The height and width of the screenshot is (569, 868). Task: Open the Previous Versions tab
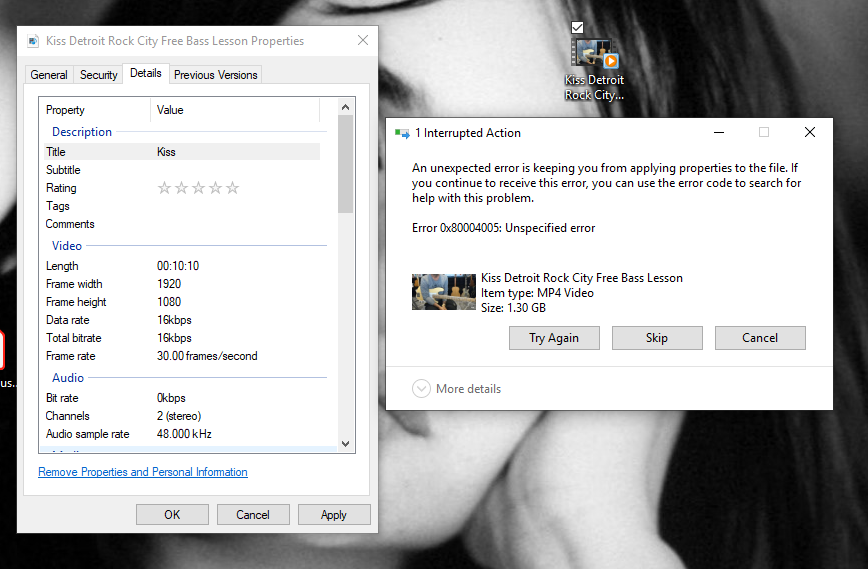(215, 75)
